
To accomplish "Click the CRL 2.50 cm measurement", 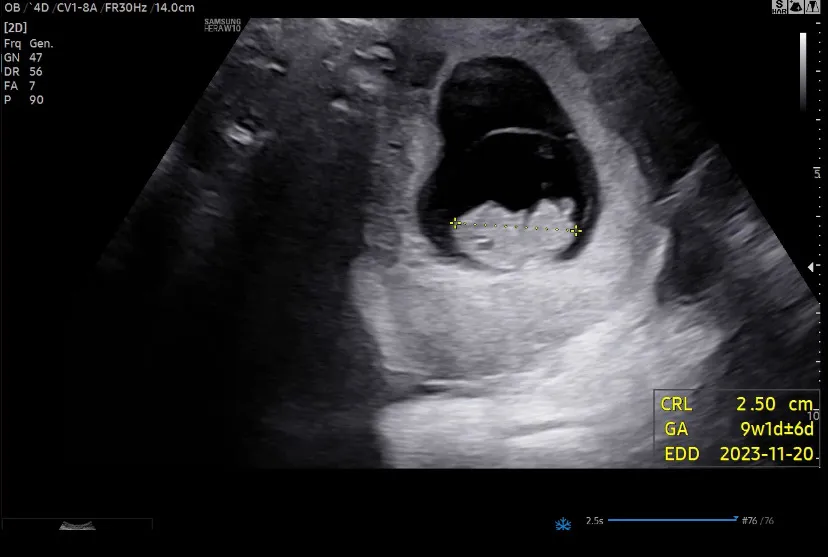I will click(736, 404).
